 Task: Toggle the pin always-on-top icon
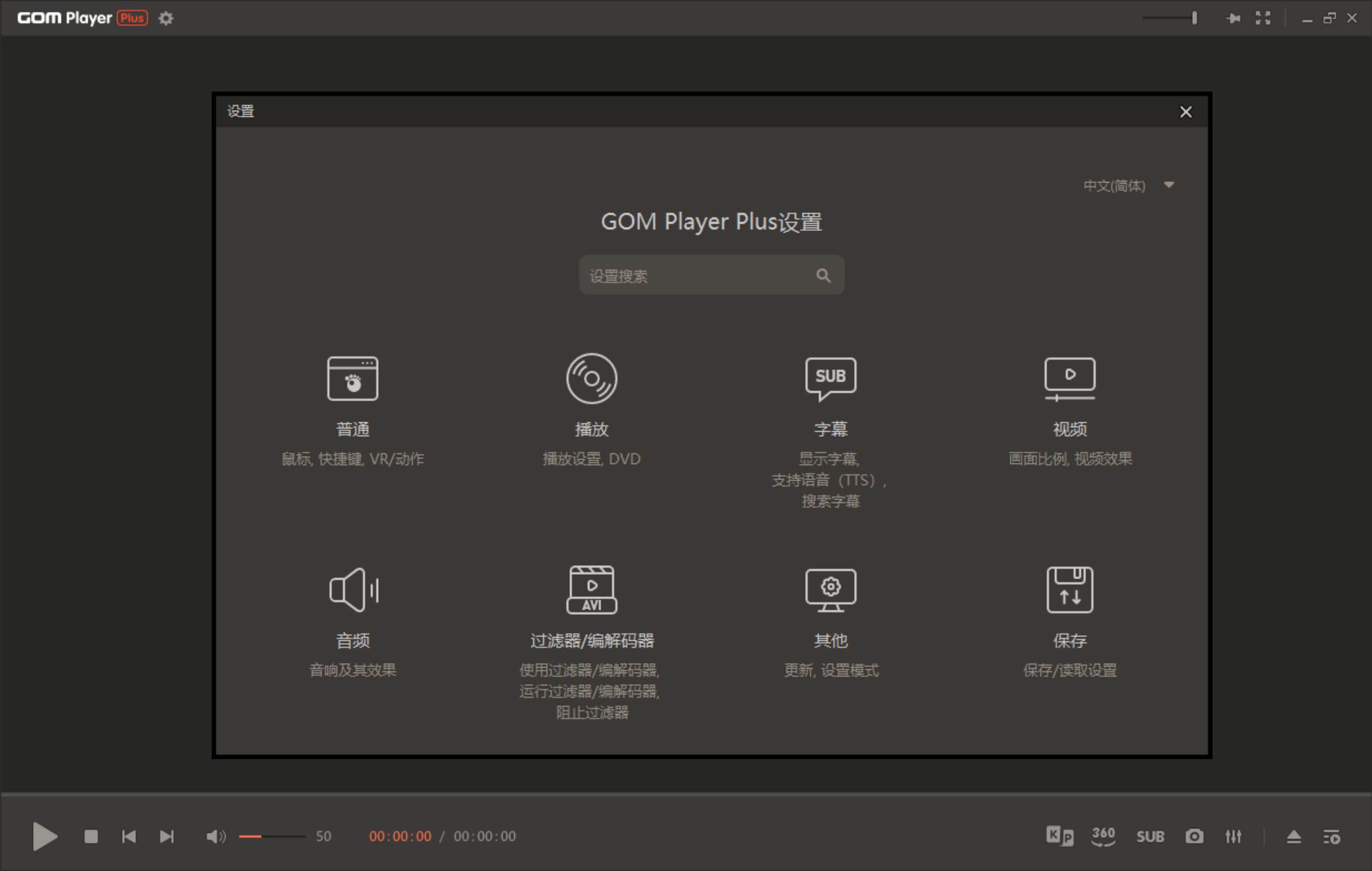[x=1233, y=18]
